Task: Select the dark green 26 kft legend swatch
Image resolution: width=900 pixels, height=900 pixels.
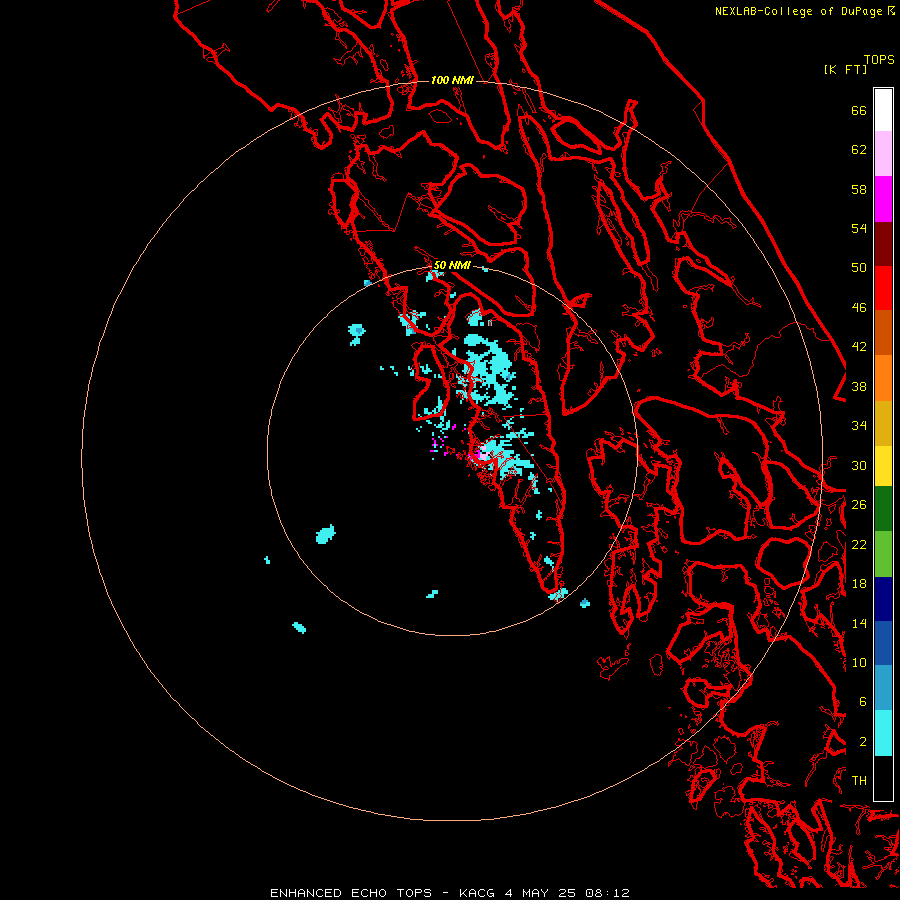Action: [883, 509]
